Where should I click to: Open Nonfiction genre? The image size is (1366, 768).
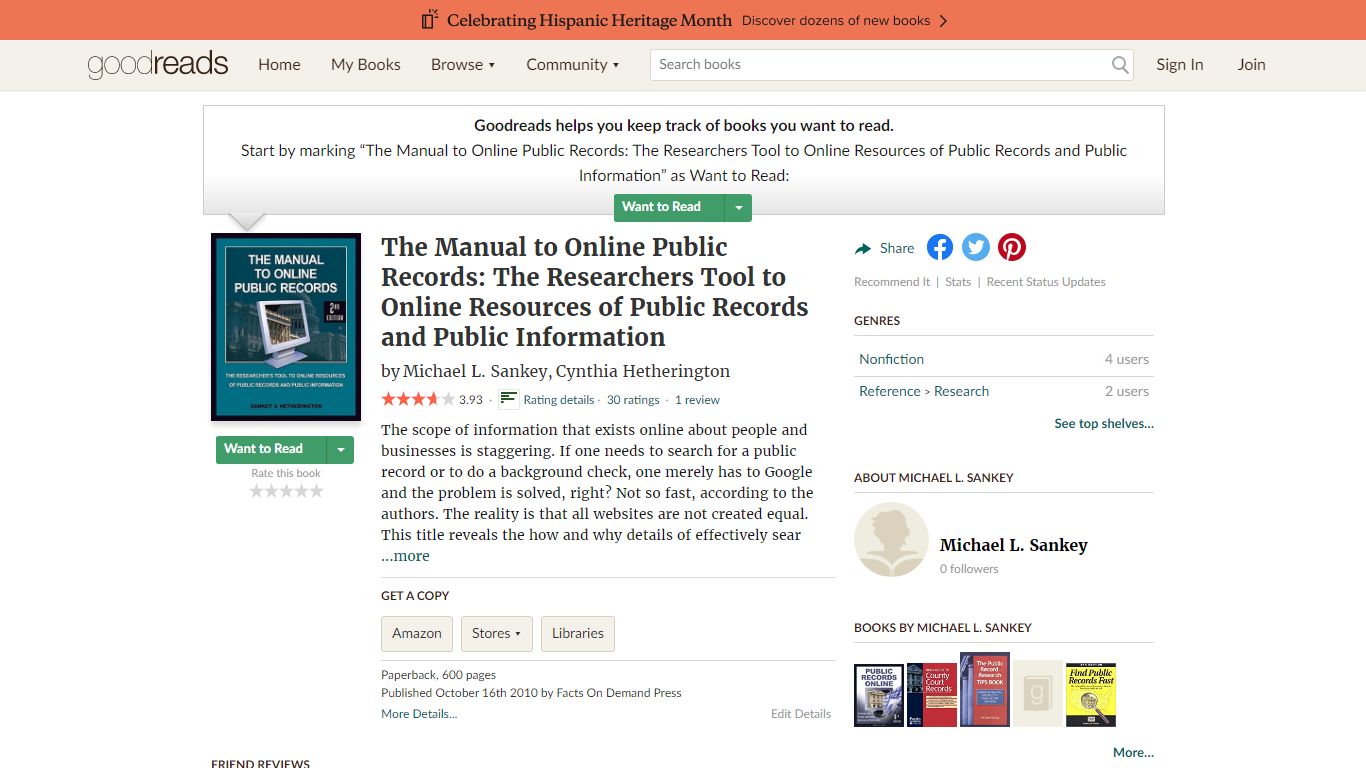pyautogui.click(x=891, y=359)
